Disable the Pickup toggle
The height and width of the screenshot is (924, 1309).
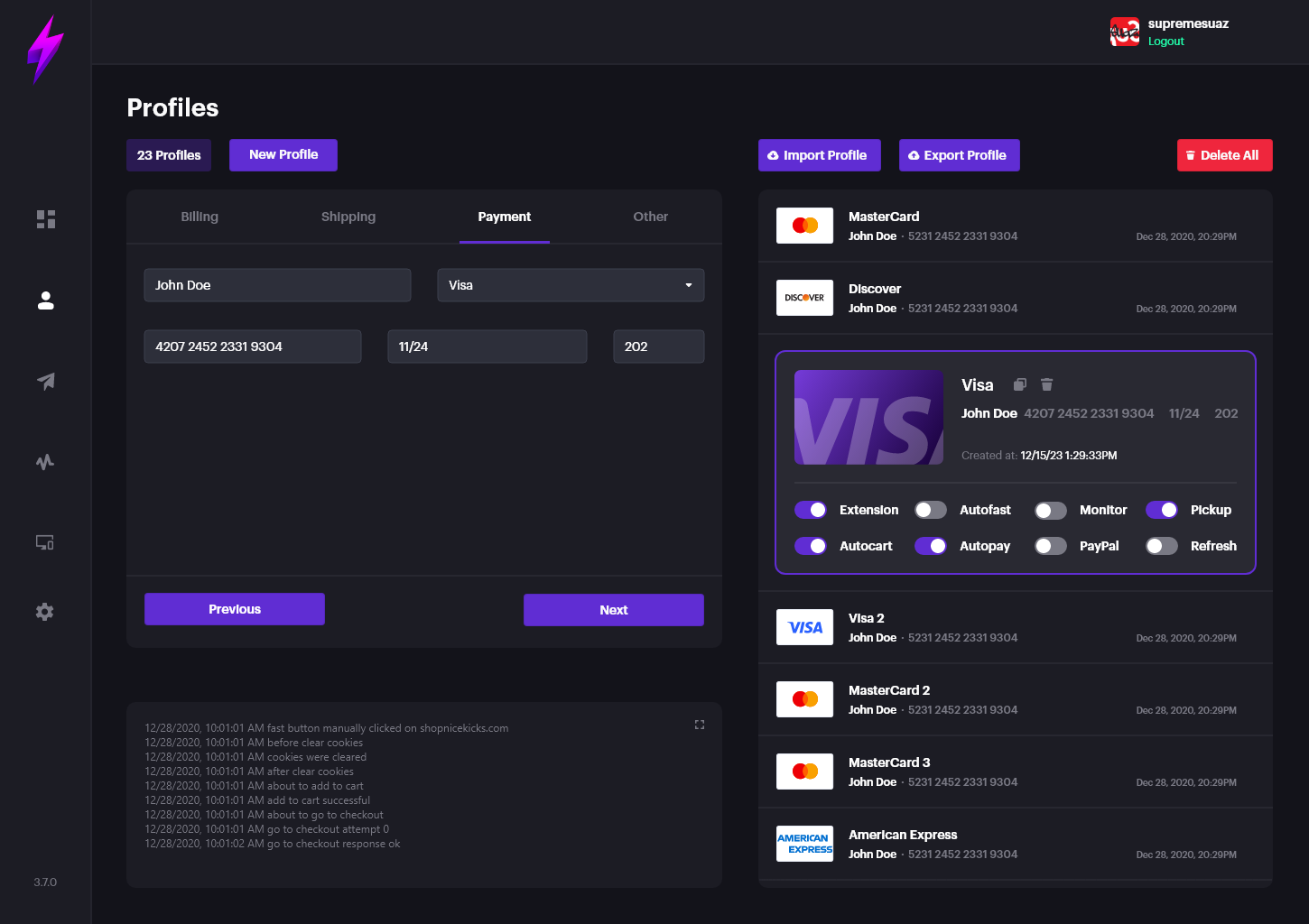pos(1162,510)
